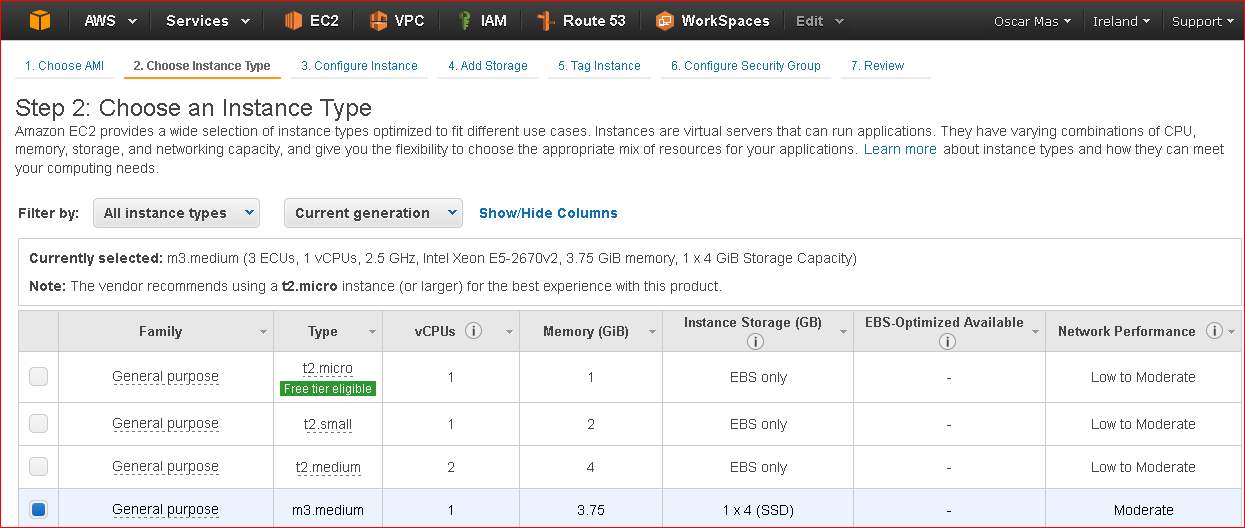Go to 1. Choose AMI step
This screenshot has height=528, width=1245.
coord(64,66)
